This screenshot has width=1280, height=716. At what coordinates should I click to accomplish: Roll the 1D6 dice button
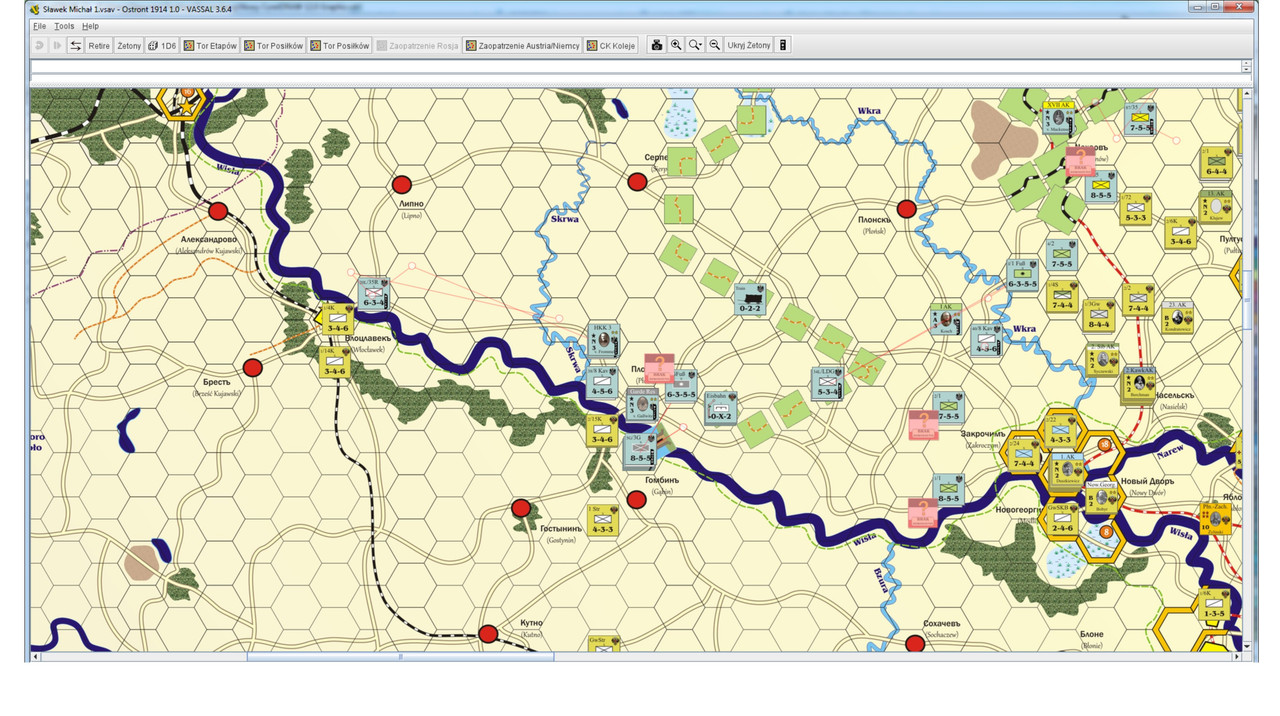pyautogui.click(x=162, y=45)
